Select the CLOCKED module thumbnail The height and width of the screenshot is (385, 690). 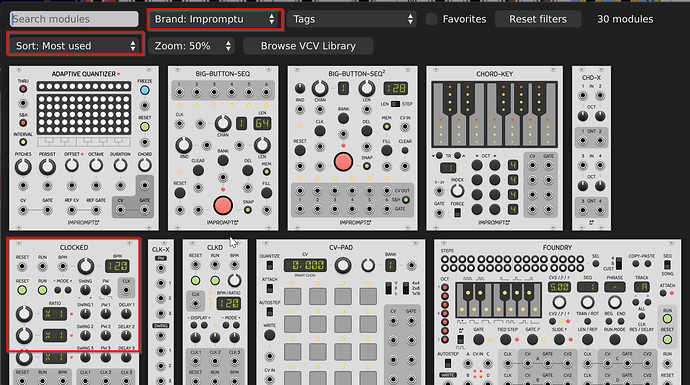[x=74, y=312]
